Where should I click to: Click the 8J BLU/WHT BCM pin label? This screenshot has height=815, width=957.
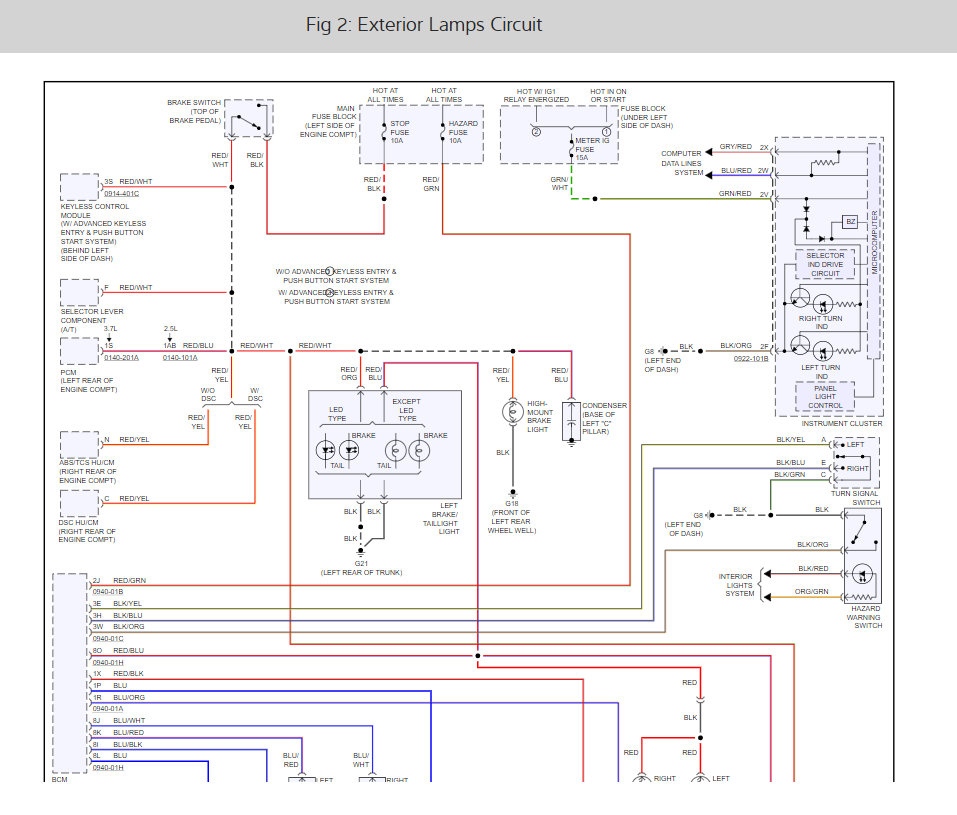click(118, 721)
